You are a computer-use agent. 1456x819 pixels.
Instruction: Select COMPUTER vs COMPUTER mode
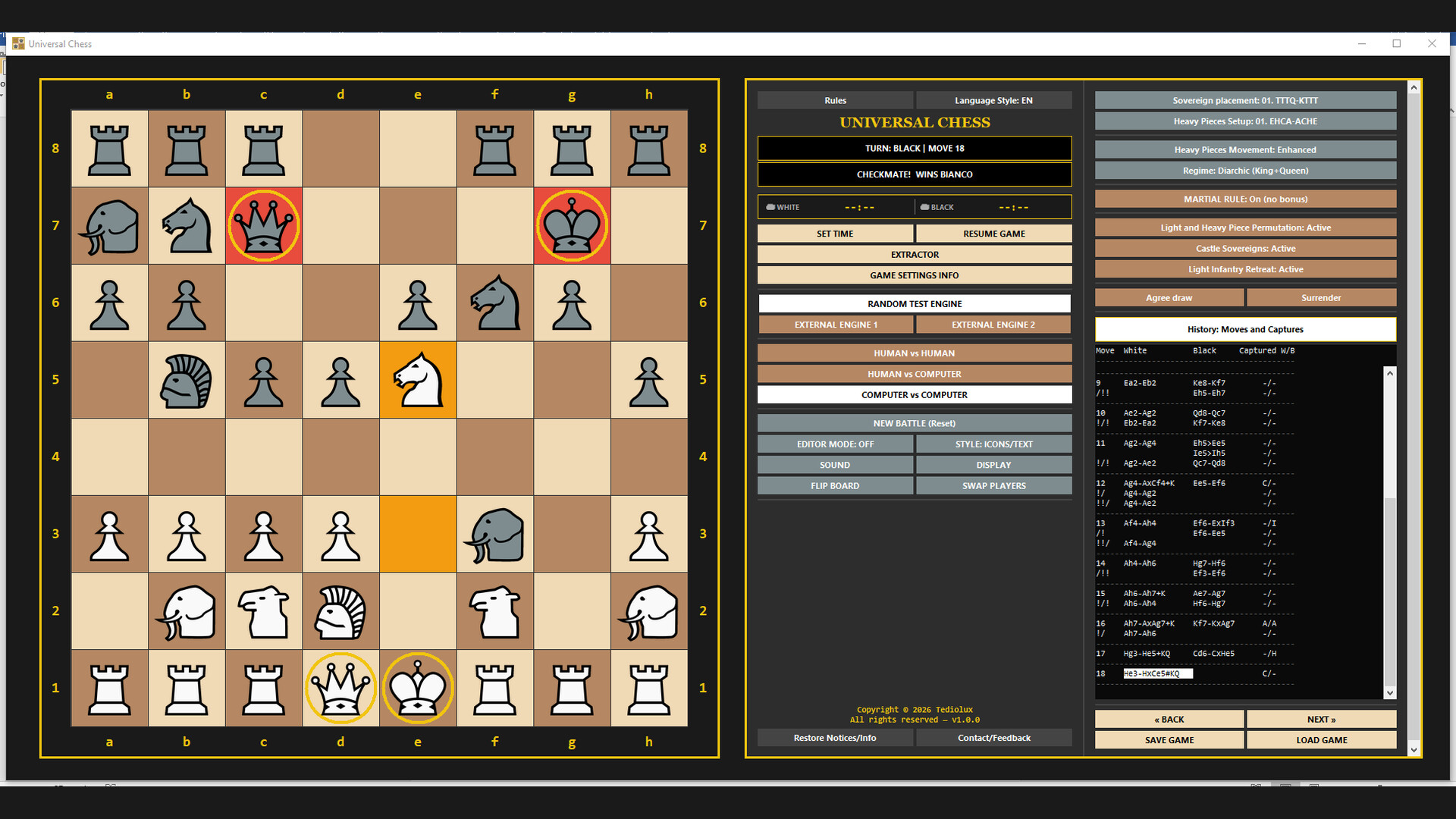click(915, 395)
